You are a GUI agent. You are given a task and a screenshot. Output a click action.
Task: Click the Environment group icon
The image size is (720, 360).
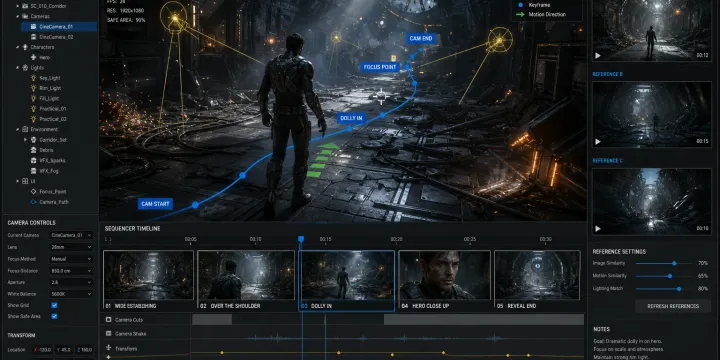pyautogui.click(x=25, y=129)
